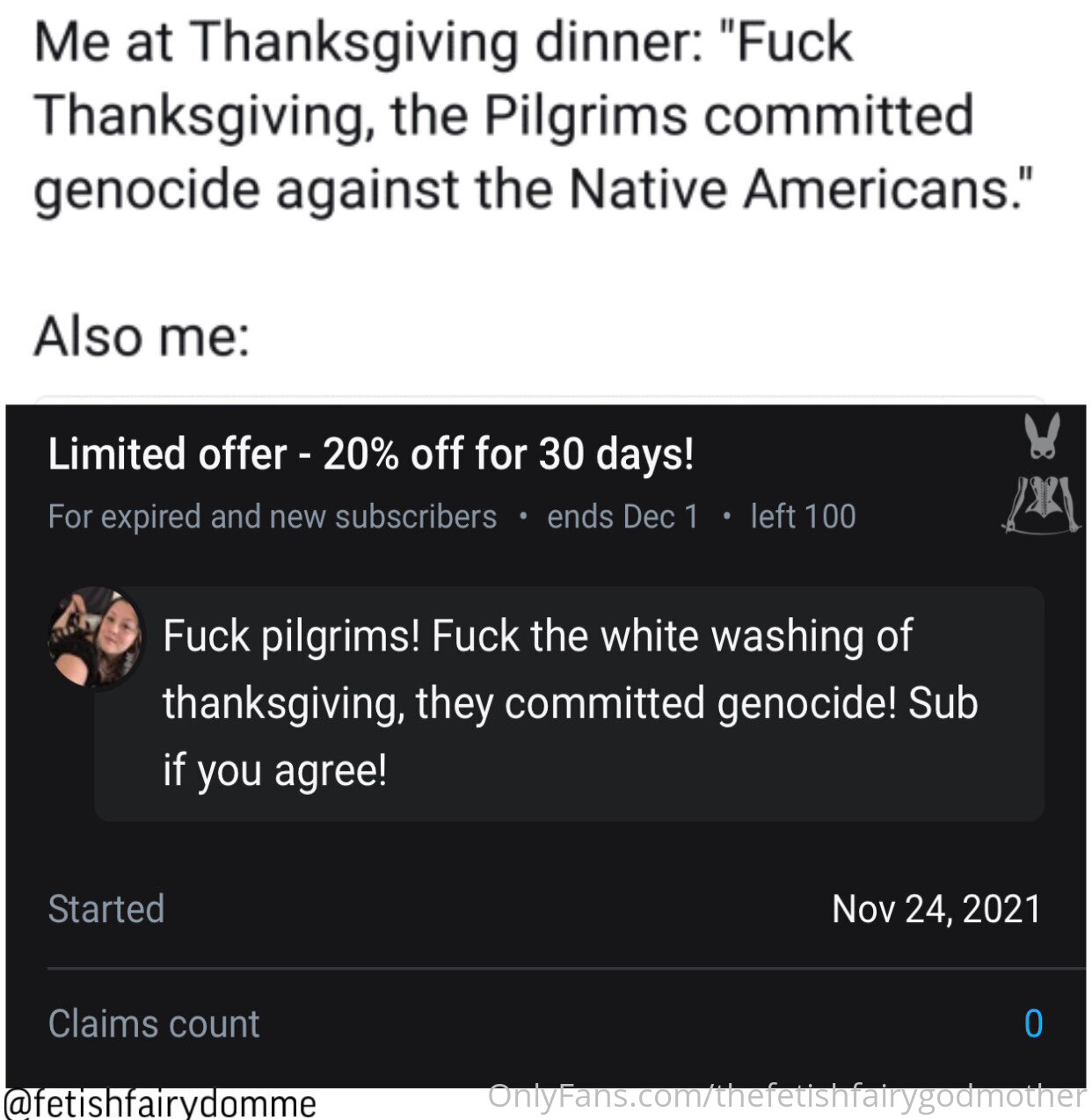The height and width of the screenshot is (1120, 1092).
Task: Open the blue claims count value 0
Action: tap(1033, 1024)
